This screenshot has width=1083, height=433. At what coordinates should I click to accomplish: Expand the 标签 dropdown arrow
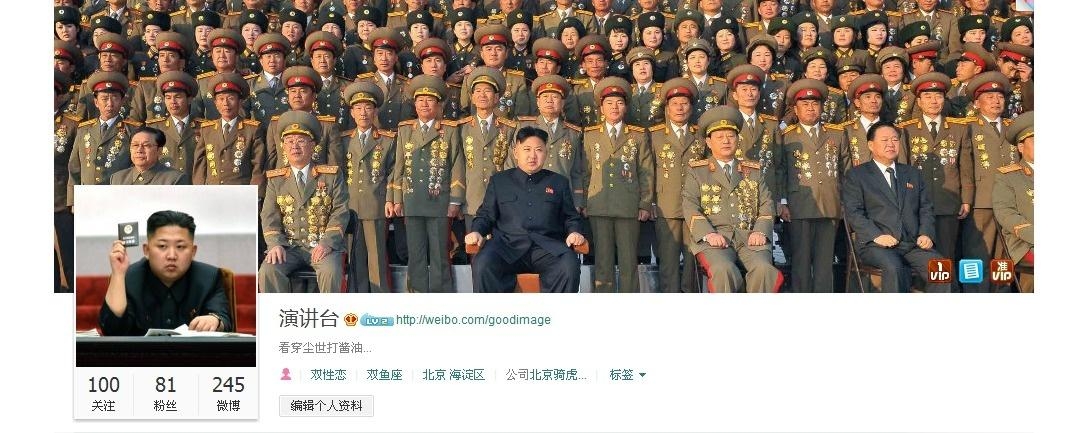point(642,375)
